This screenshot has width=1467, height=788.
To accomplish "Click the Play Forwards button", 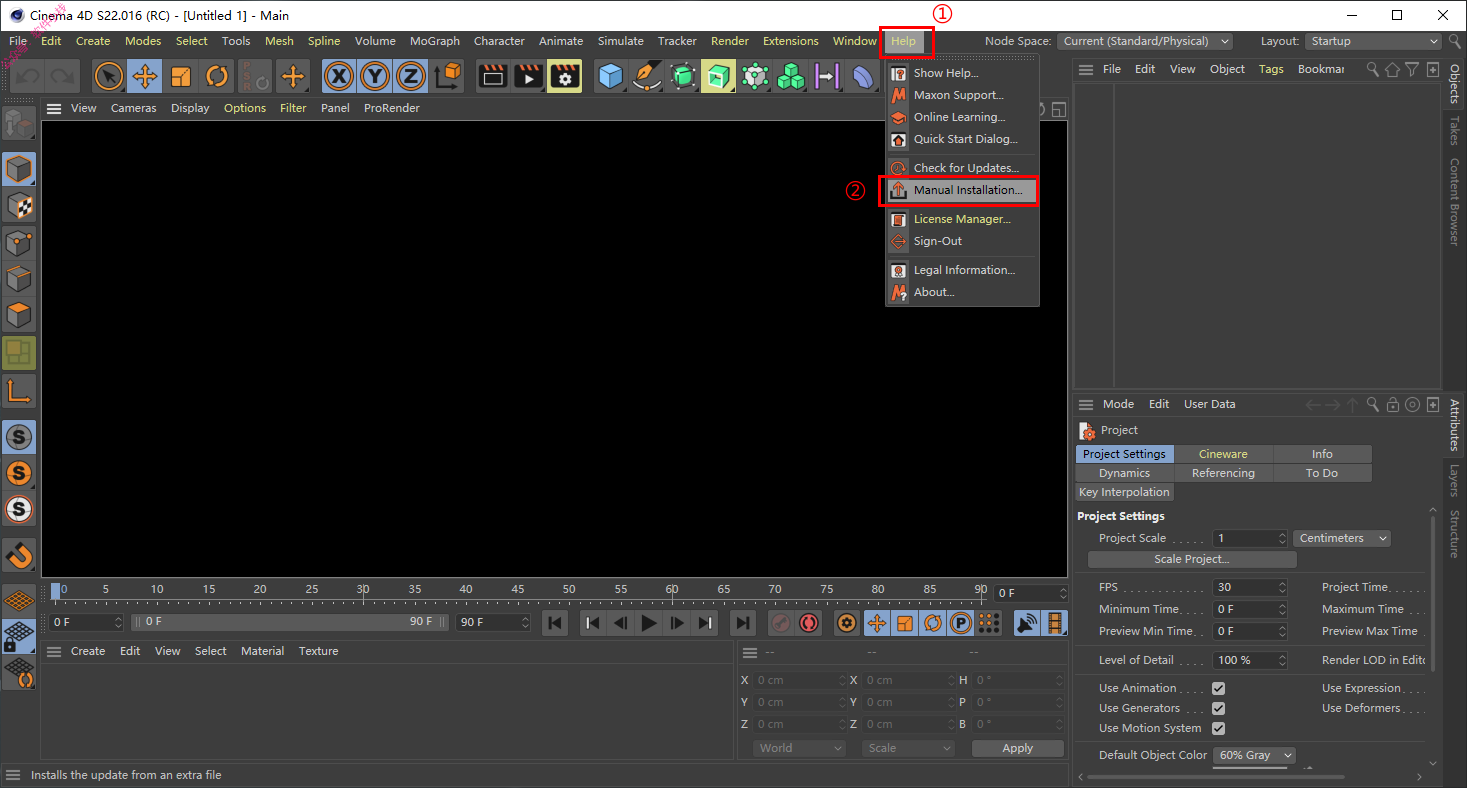I will pyautogui.click(x=649, y=623).
